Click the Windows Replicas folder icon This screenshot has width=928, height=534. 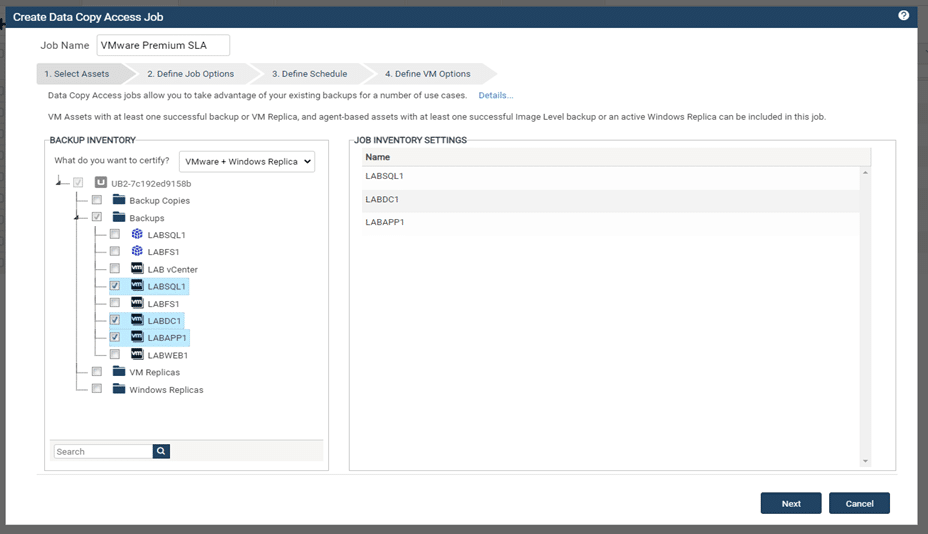click(119, 389)
